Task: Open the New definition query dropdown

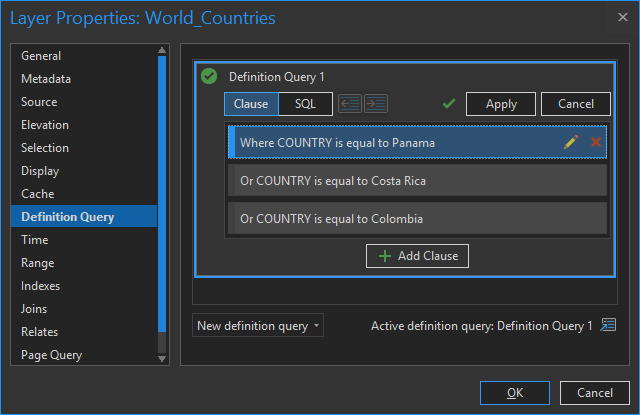Action: coord(258,325)
